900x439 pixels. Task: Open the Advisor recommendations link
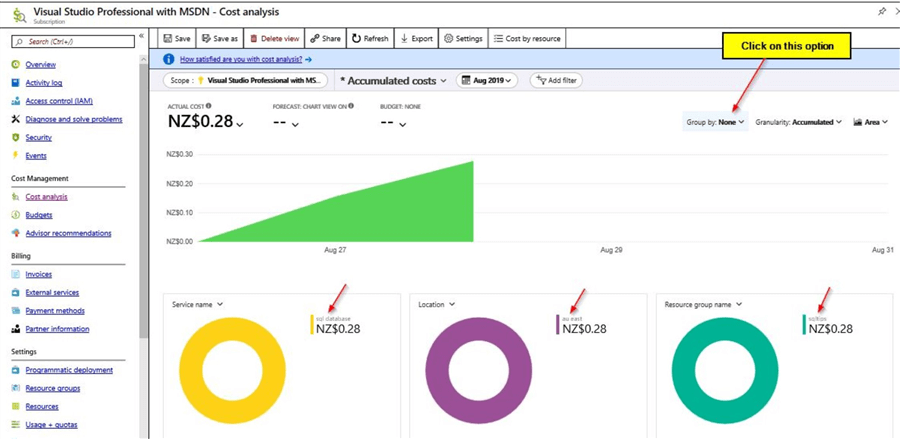coord(68,233)
